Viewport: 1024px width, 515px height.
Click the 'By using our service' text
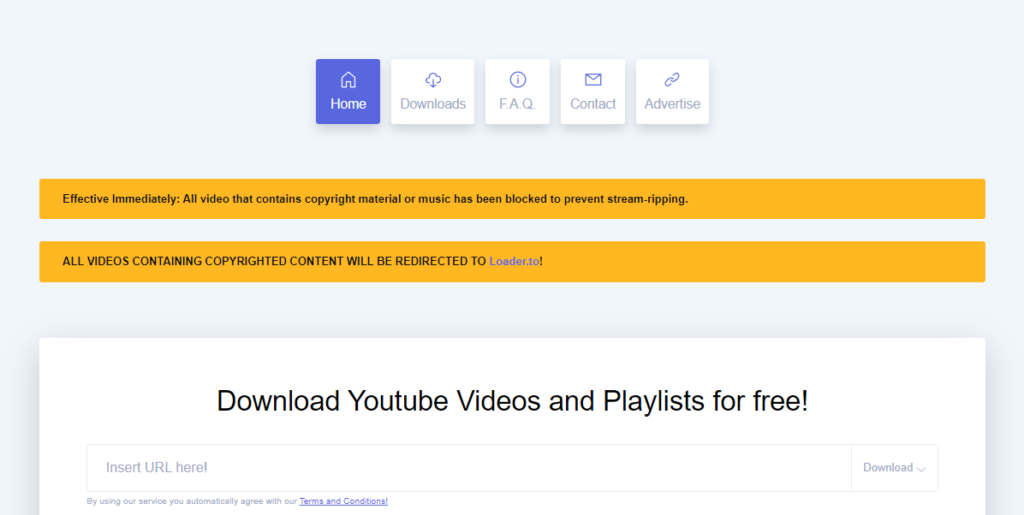point(192,501)
